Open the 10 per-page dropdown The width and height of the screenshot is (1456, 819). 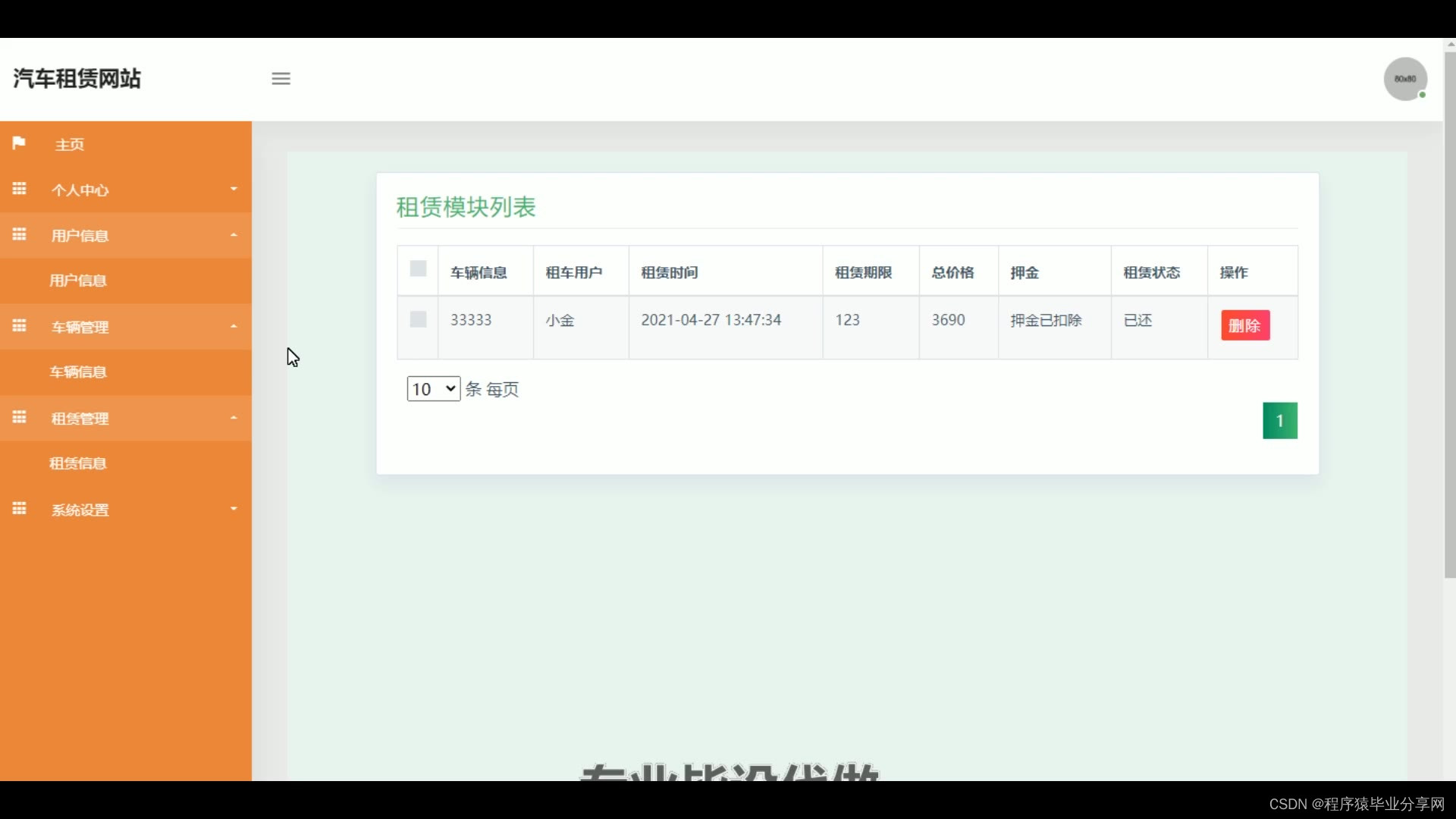(433, 389)
